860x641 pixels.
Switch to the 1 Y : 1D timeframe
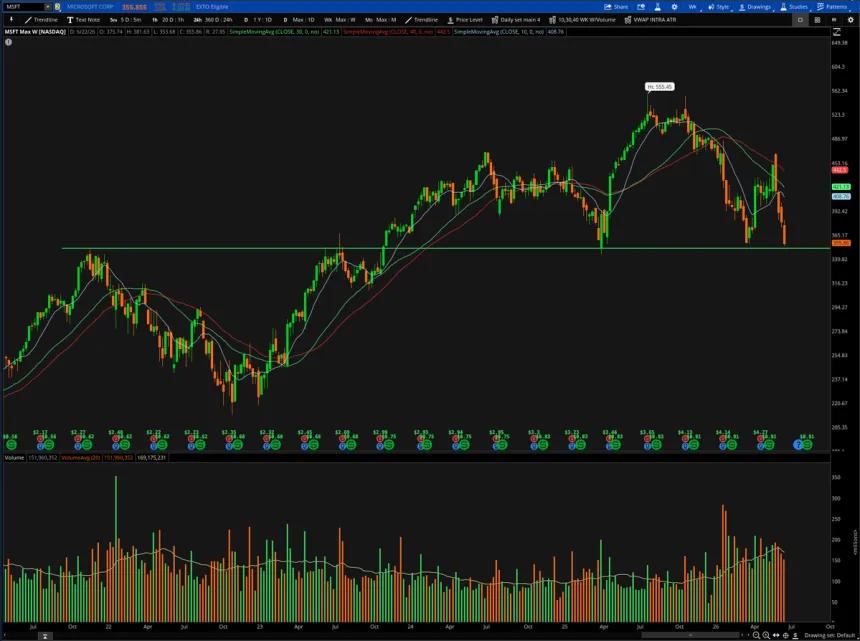coord(258,20)
